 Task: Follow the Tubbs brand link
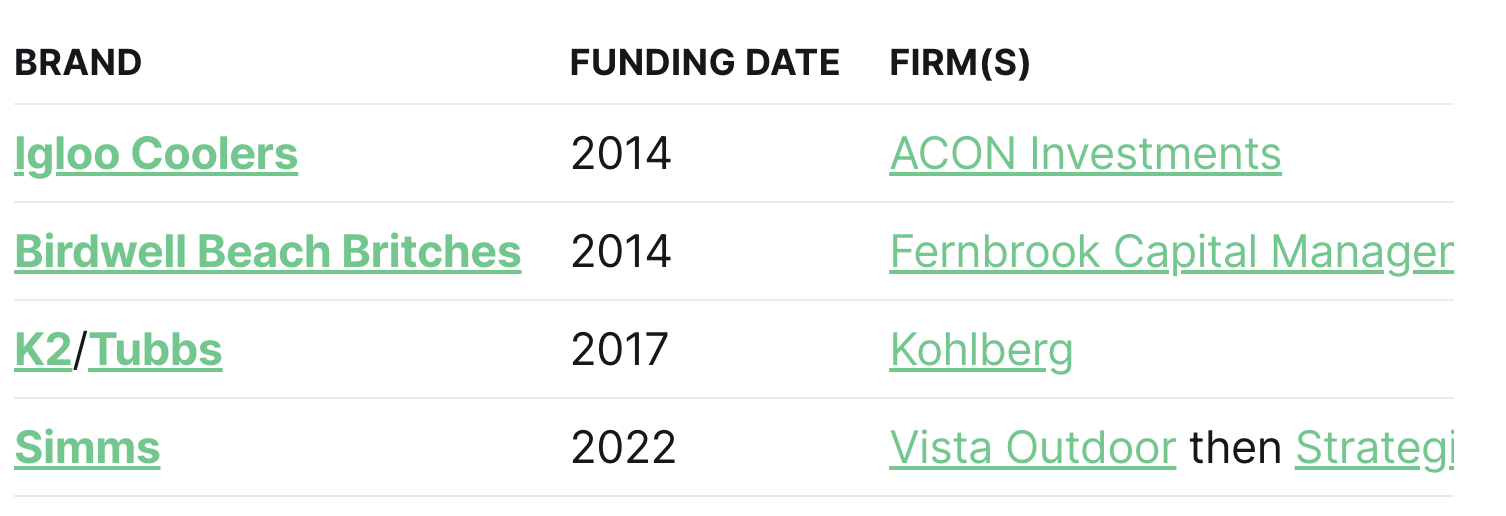click(155, 350)
